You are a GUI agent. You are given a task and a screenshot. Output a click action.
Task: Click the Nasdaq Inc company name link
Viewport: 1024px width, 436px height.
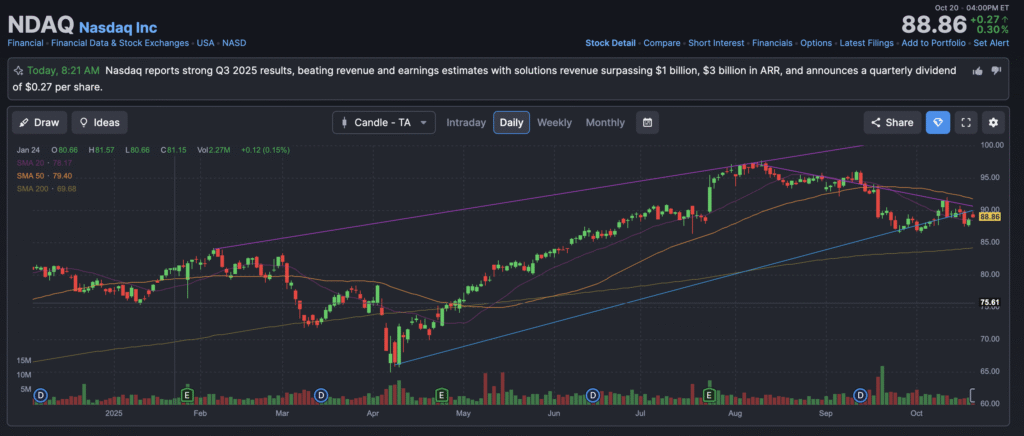117,24
